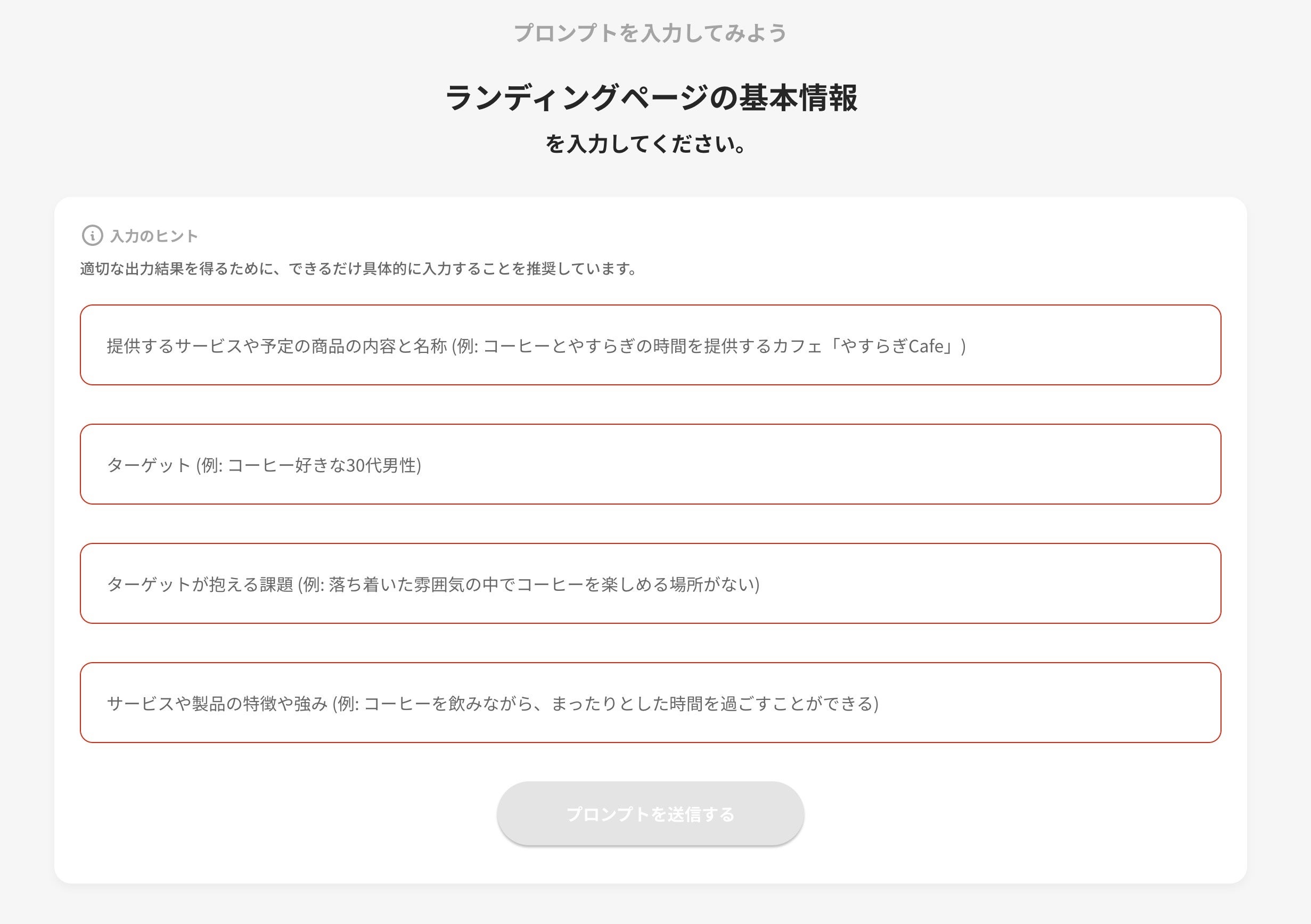Click the info icon beside 入力のヒント
Viewport: 1311px width, 924px height.
coord(93,235)
